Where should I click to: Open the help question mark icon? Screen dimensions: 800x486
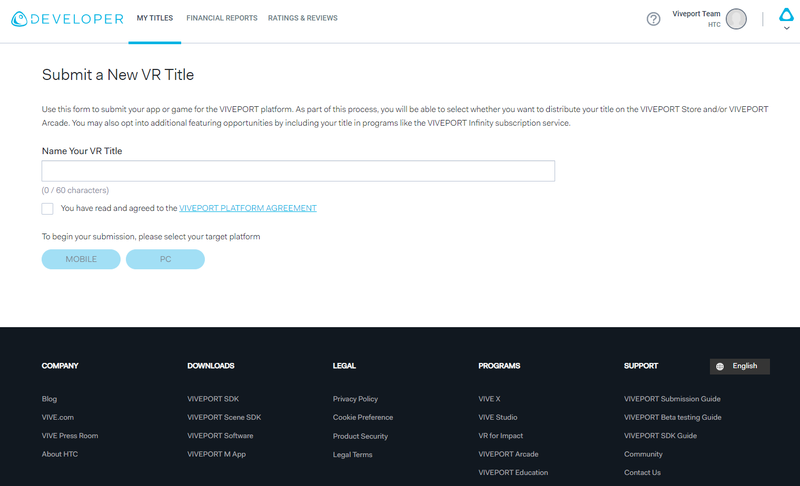pos(653,19)
